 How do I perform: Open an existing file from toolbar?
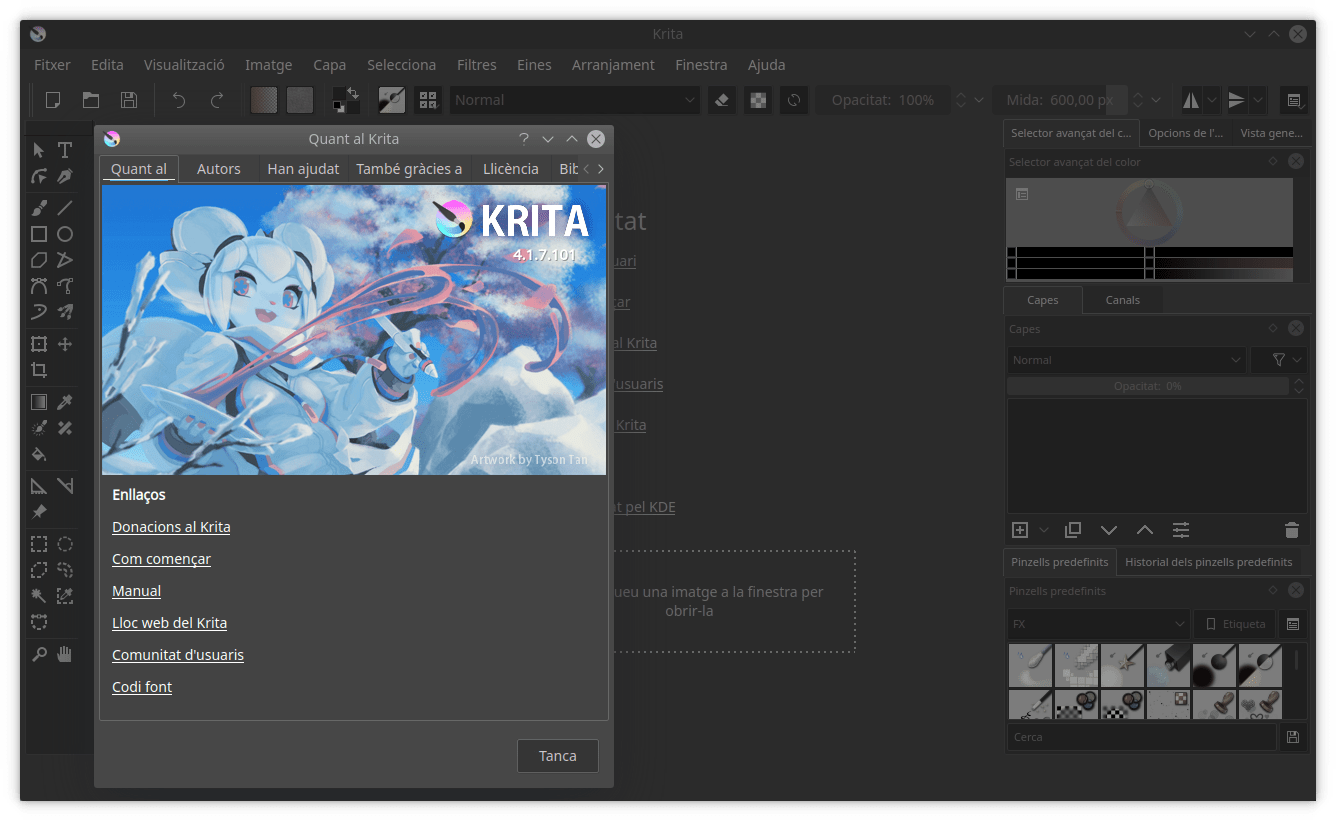(x=91, y=100)
